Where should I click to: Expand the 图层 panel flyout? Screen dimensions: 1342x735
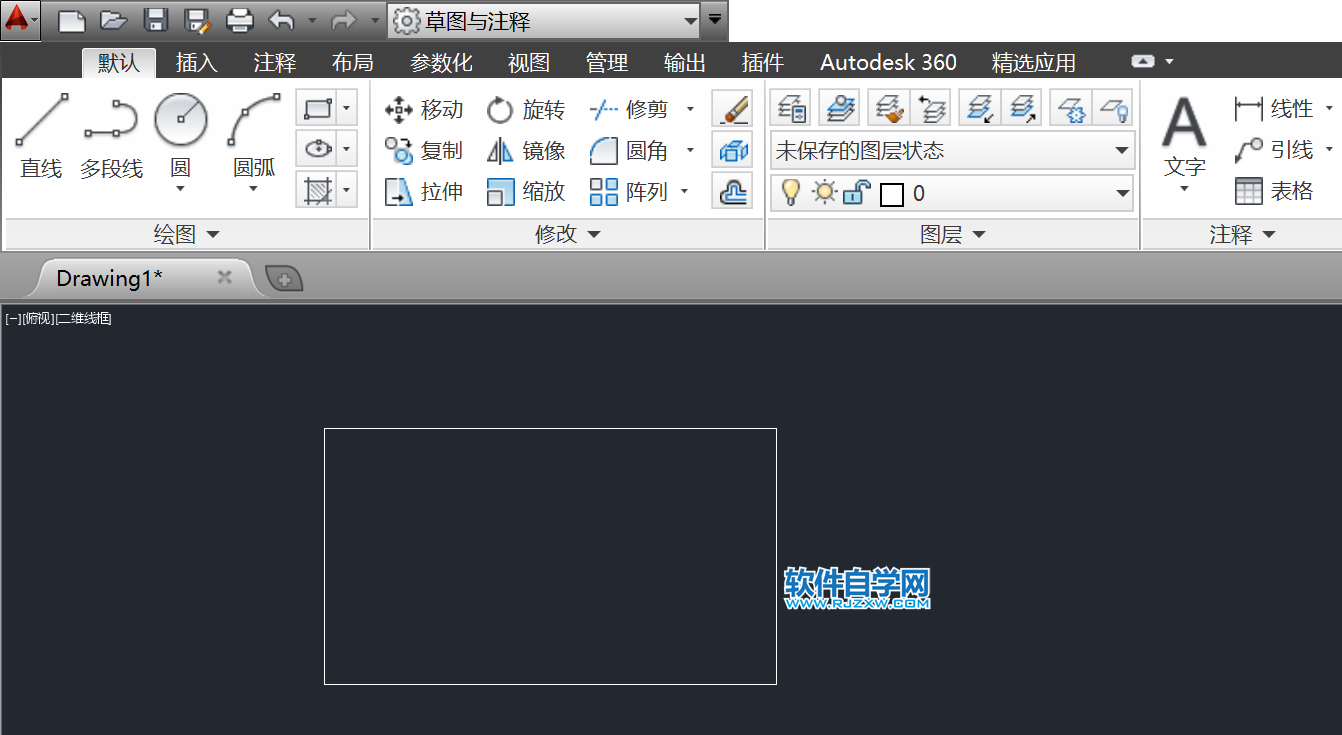tap(952, 235)
